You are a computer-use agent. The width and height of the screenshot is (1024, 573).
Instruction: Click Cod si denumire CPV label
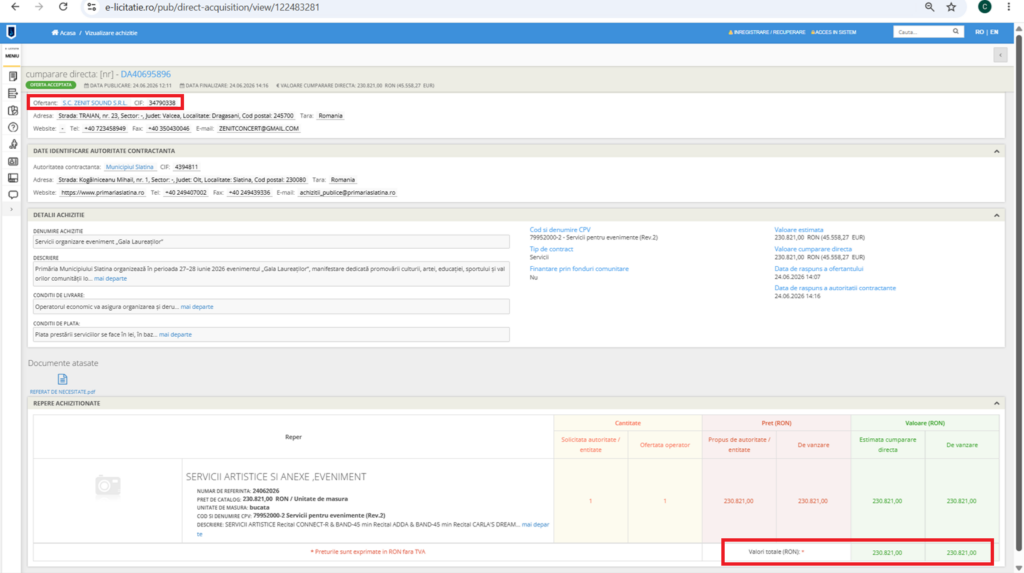click(x=560, y=230)
